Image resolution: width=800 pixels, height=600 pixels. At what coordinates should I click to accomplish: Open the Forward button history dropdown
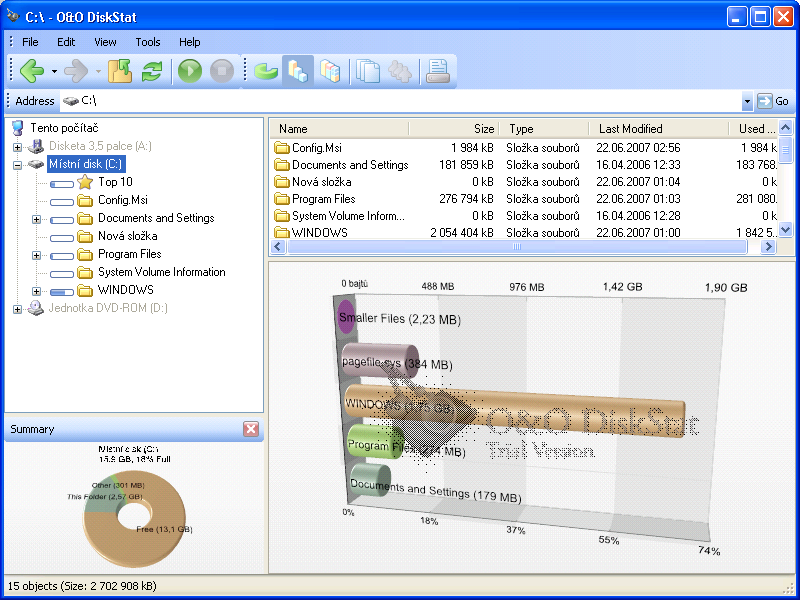coord(98,71)
